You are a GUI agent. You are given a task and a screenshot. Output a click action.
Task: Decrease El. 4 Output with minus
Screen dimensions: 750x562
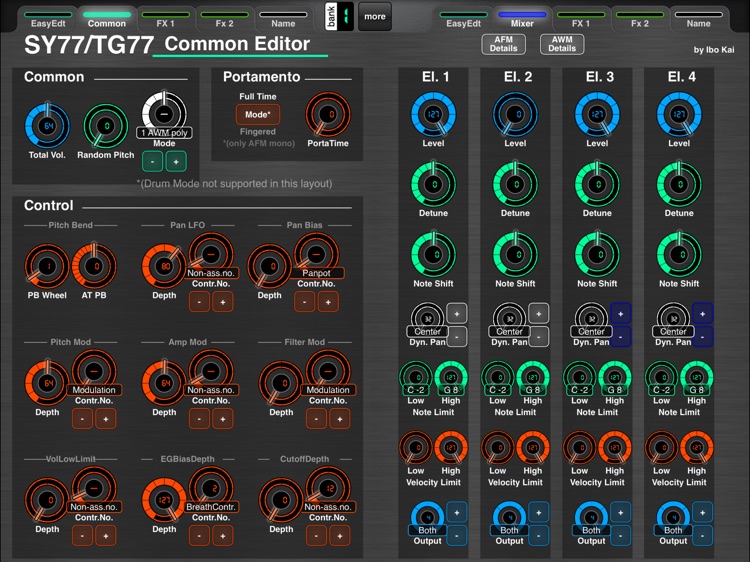pos(703,536)
